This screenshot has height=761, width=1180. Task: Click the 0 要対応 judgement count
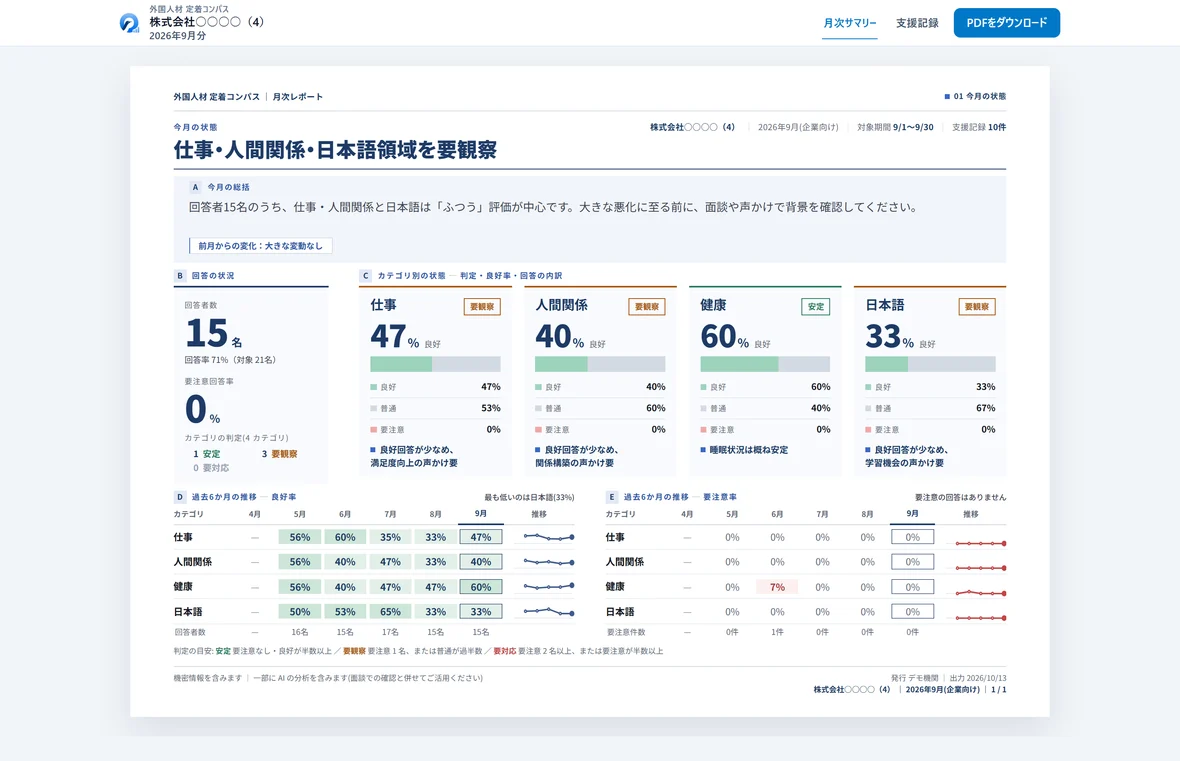211,467
